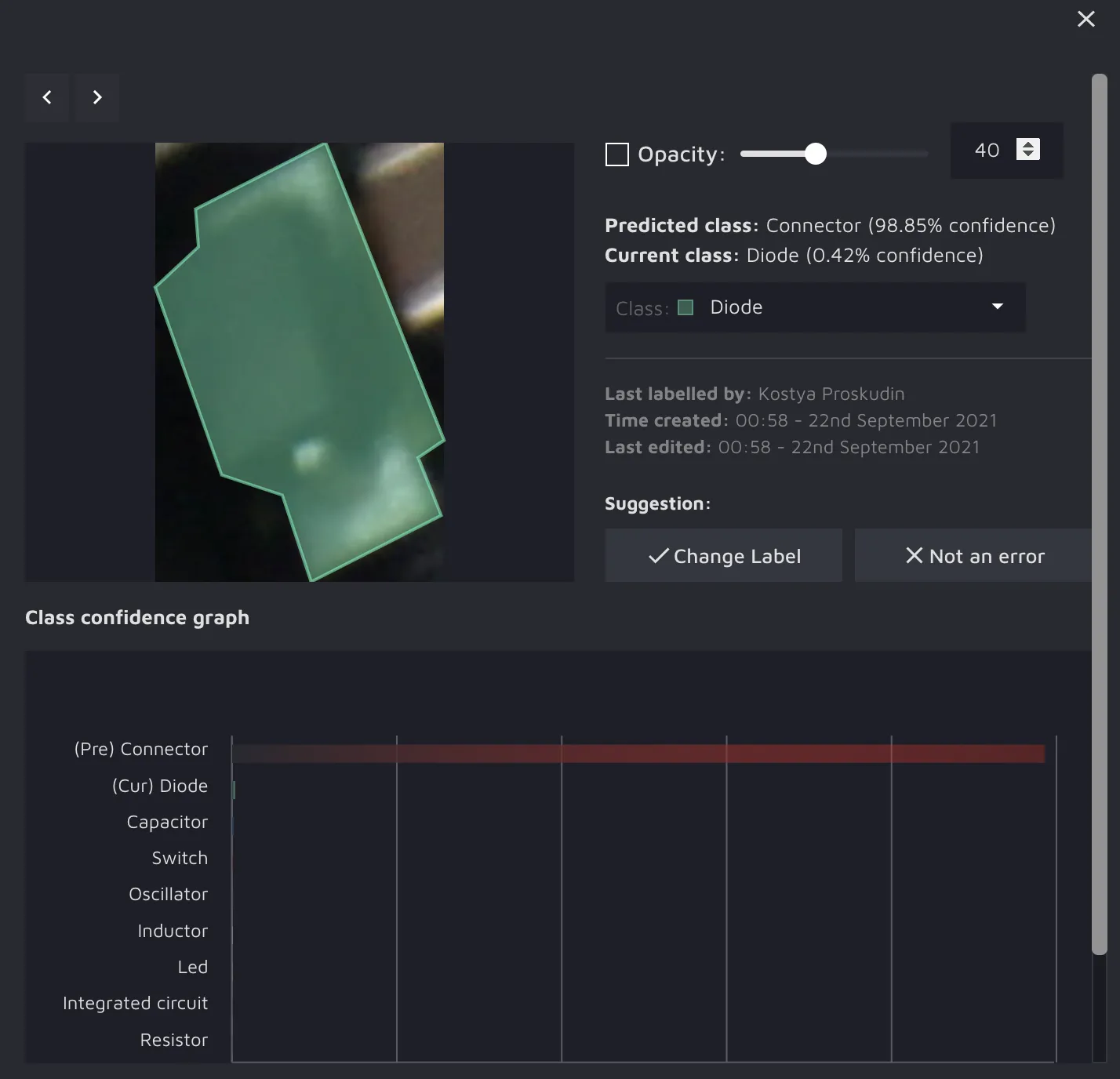Go to the previous annotation arrow
This screenshot has height=1079, width=1120.
(47, 97)
